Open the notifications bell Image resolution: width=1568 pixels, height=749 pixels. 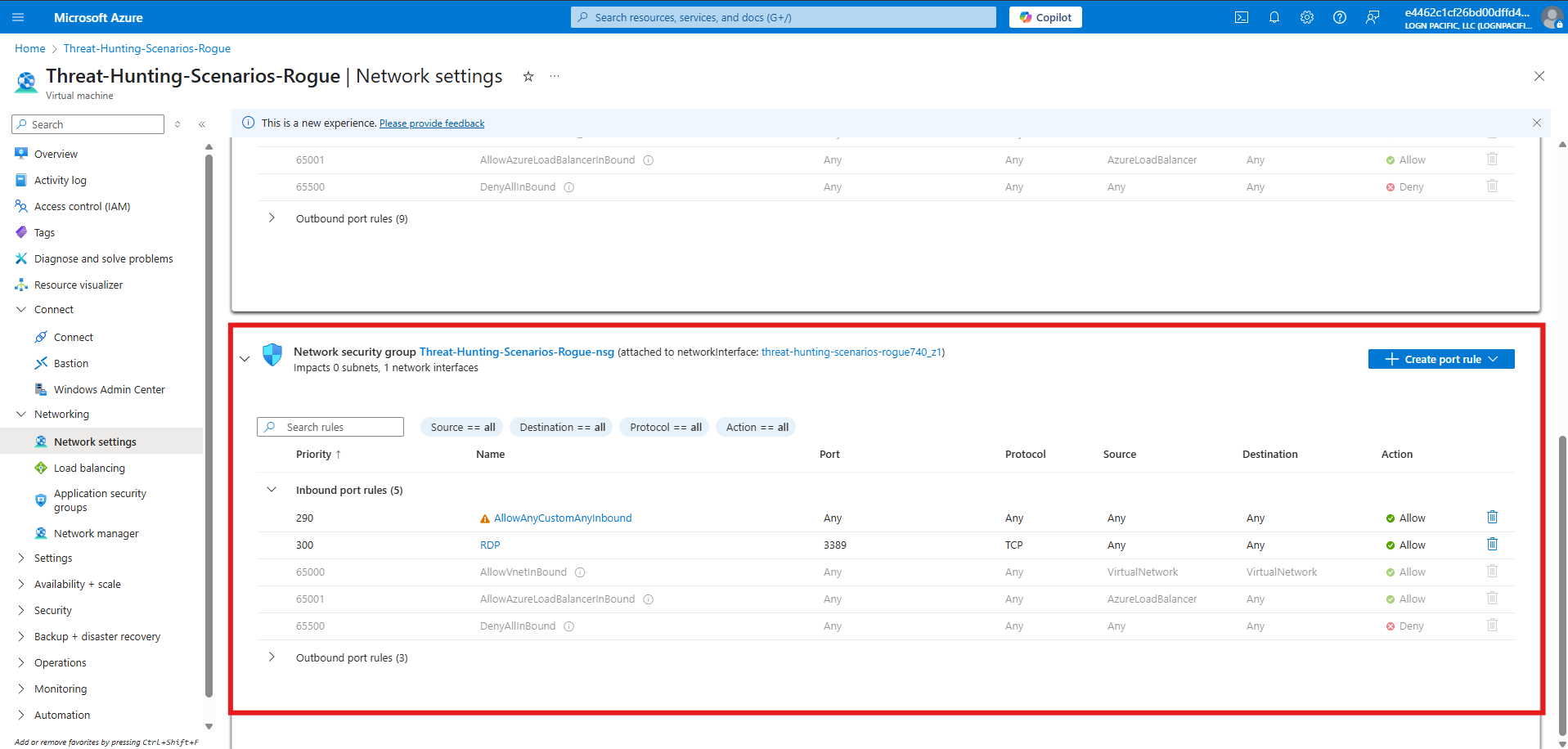[x=1274, y=17]
